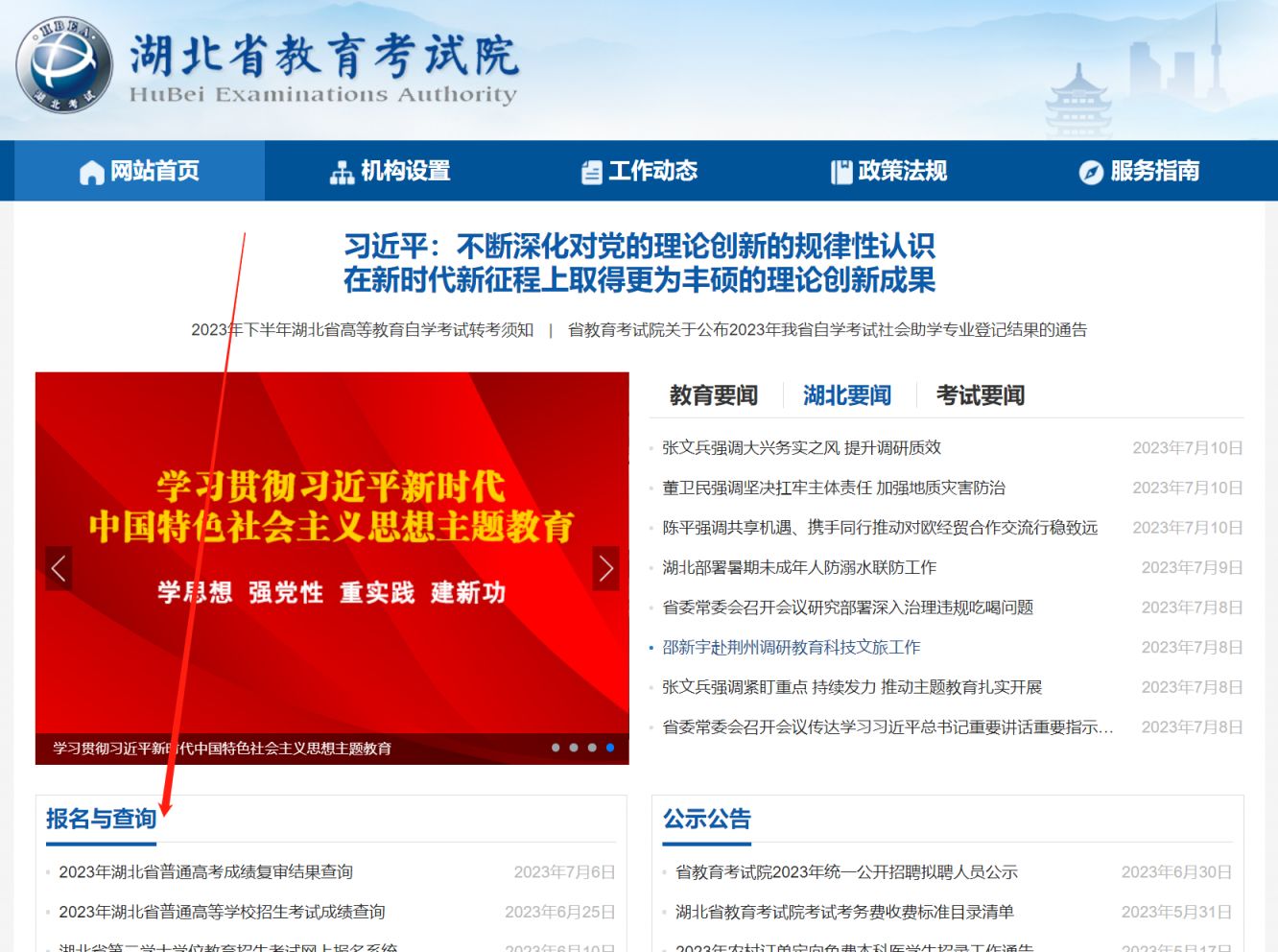Viewport: 1278px width, 952px height.
Task: Open 省教育考试院关于公布2023年我省自学考试社会助学专业登记结果的通告
Action: [x=827, y=330]
